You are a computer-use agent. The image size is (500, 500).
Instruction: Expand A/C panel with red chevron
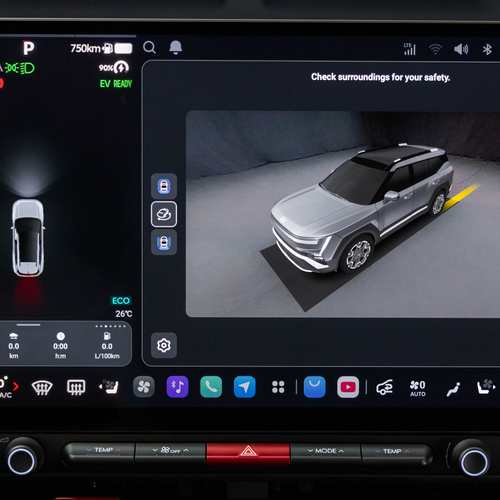(15, 386)
